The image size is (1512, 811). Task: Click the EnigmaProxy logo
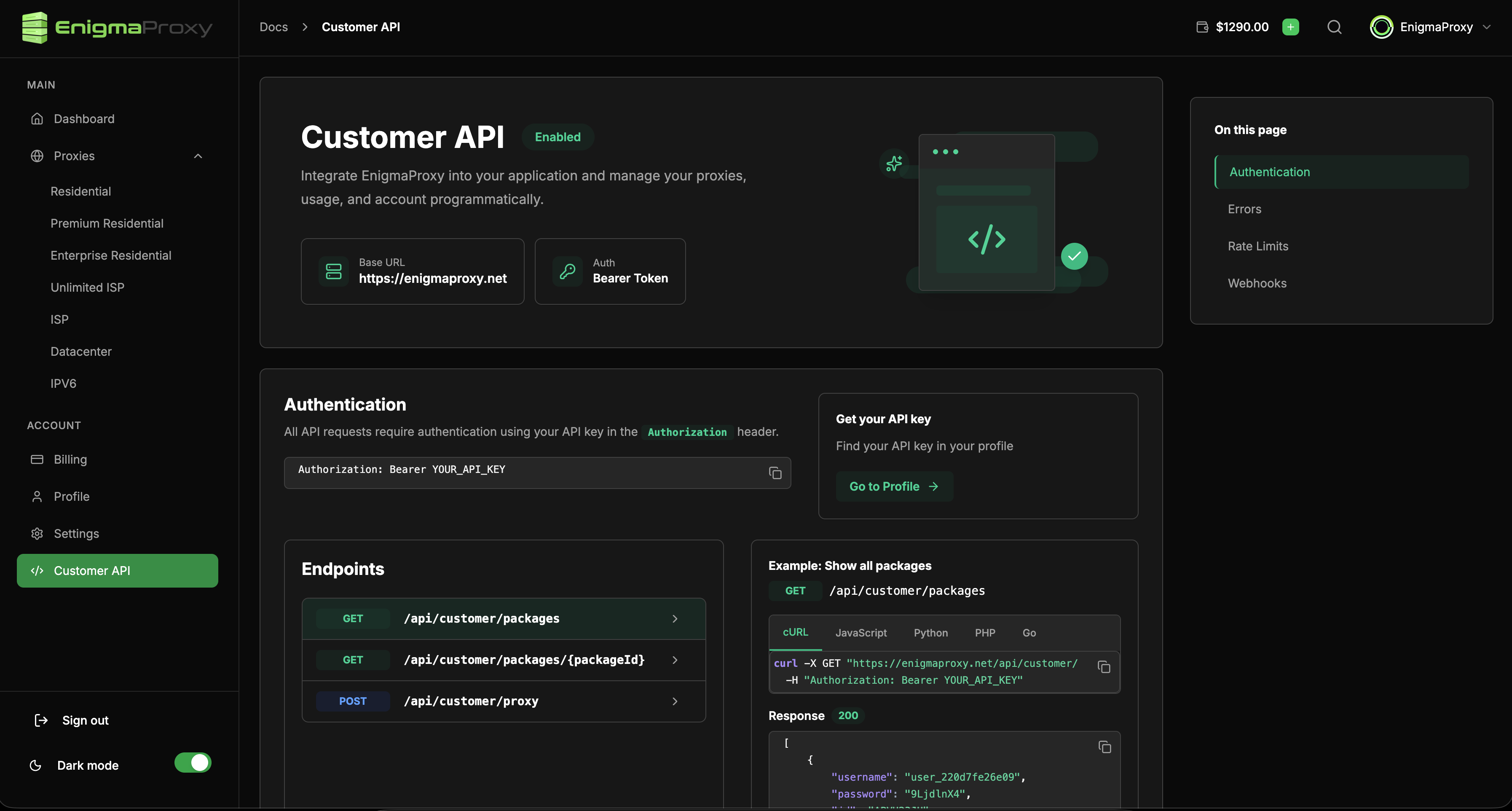click(x=117, y=27)
